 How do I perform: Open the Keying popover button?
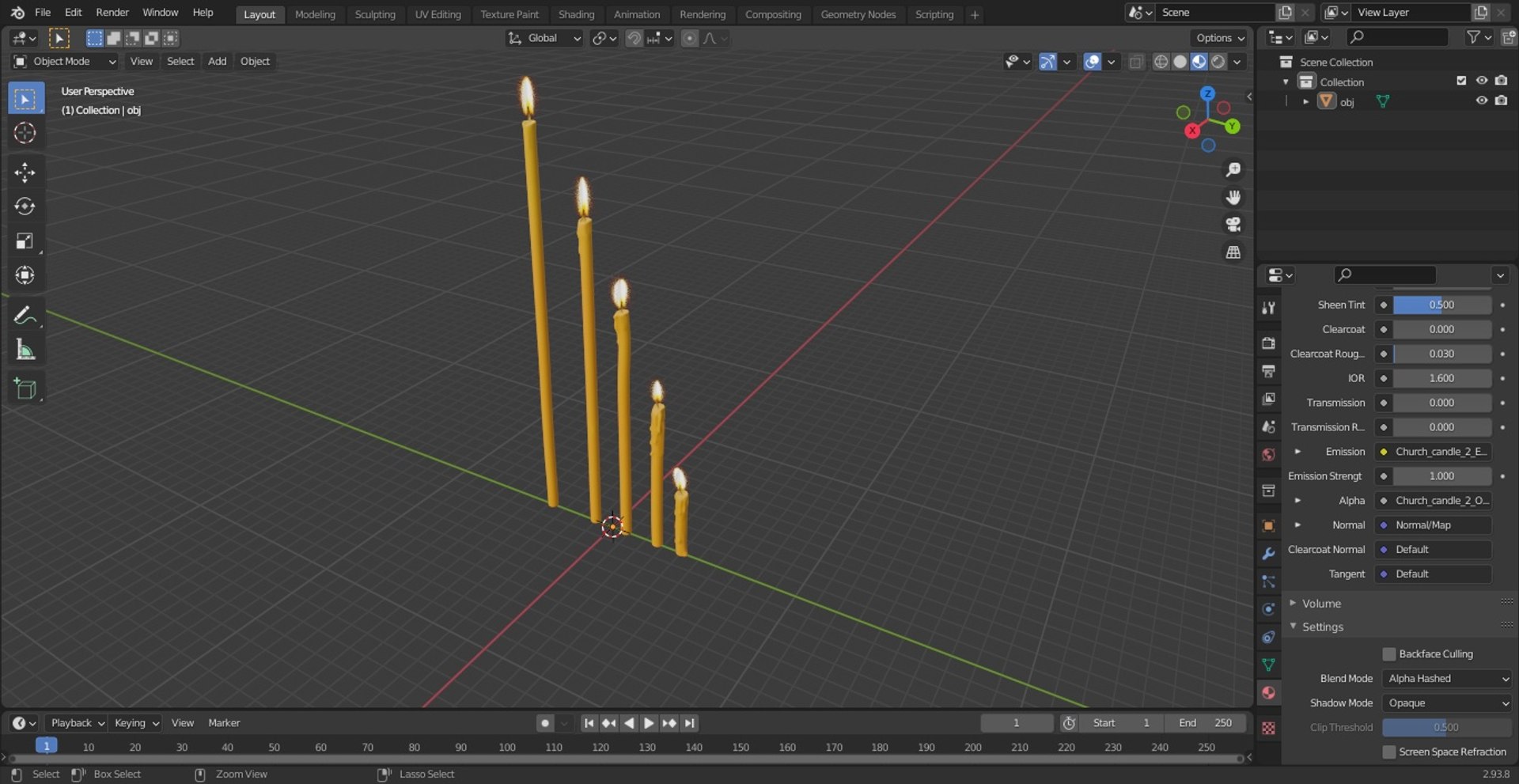click(x=137, y=723)
